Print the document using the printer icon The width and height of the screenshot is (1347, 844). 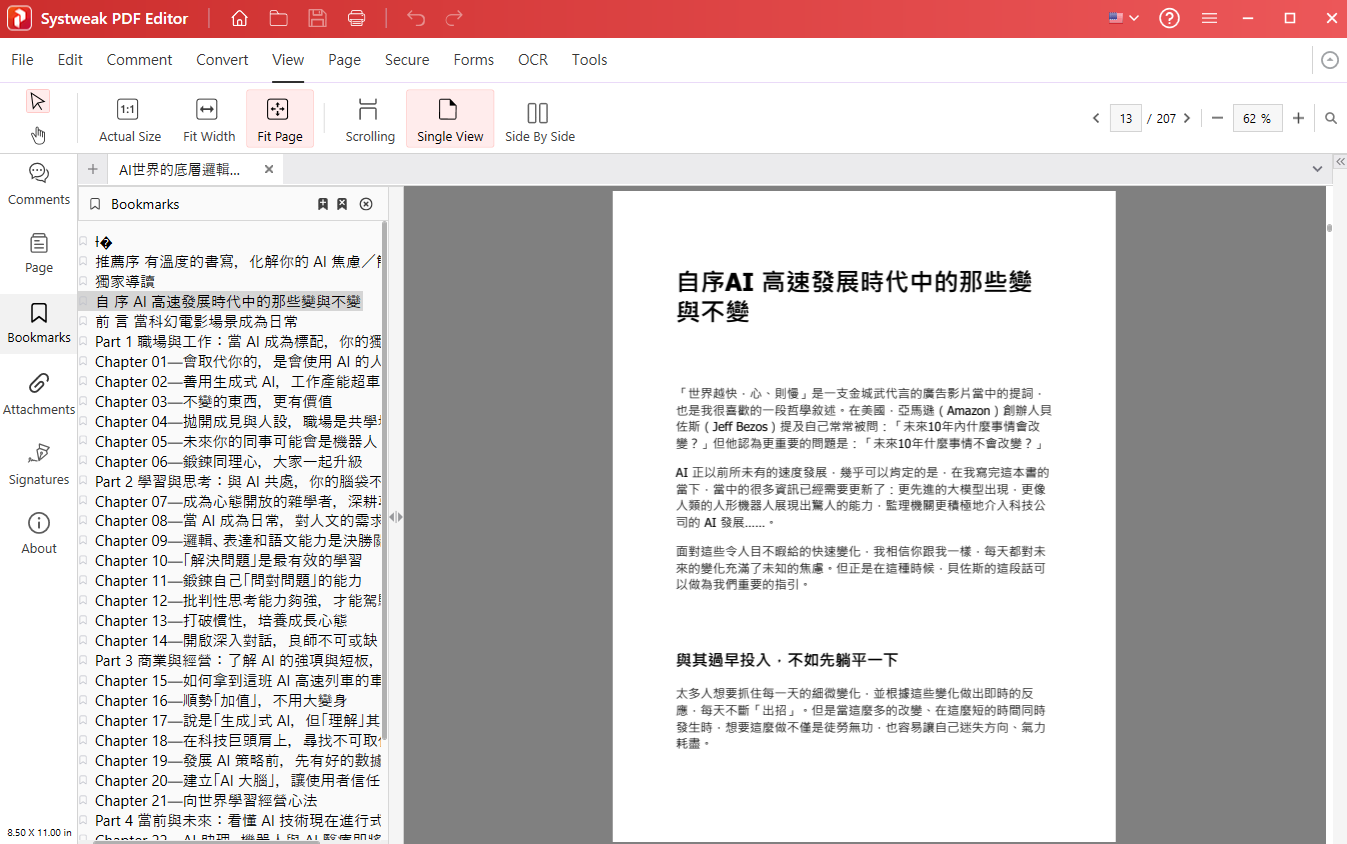[356, 19]
